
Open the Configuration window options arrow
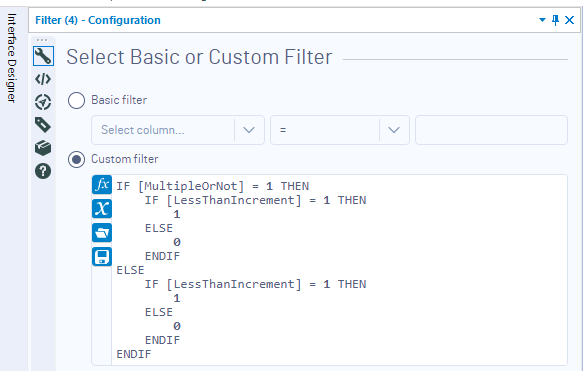pos(542,20)
